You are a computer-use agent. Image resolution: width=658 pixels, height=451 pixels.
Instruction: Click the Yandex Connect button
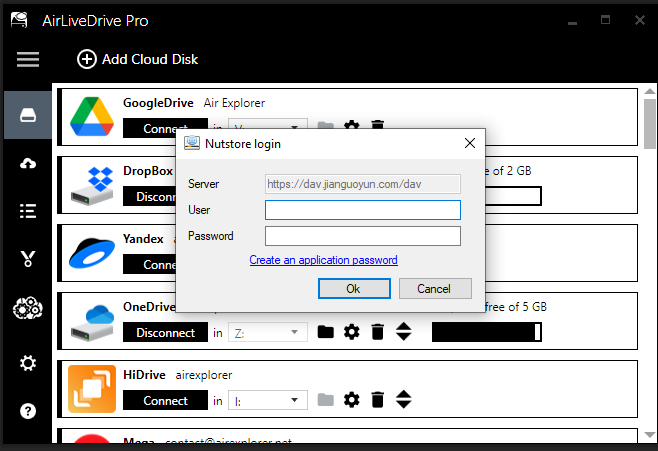(149, 265)
